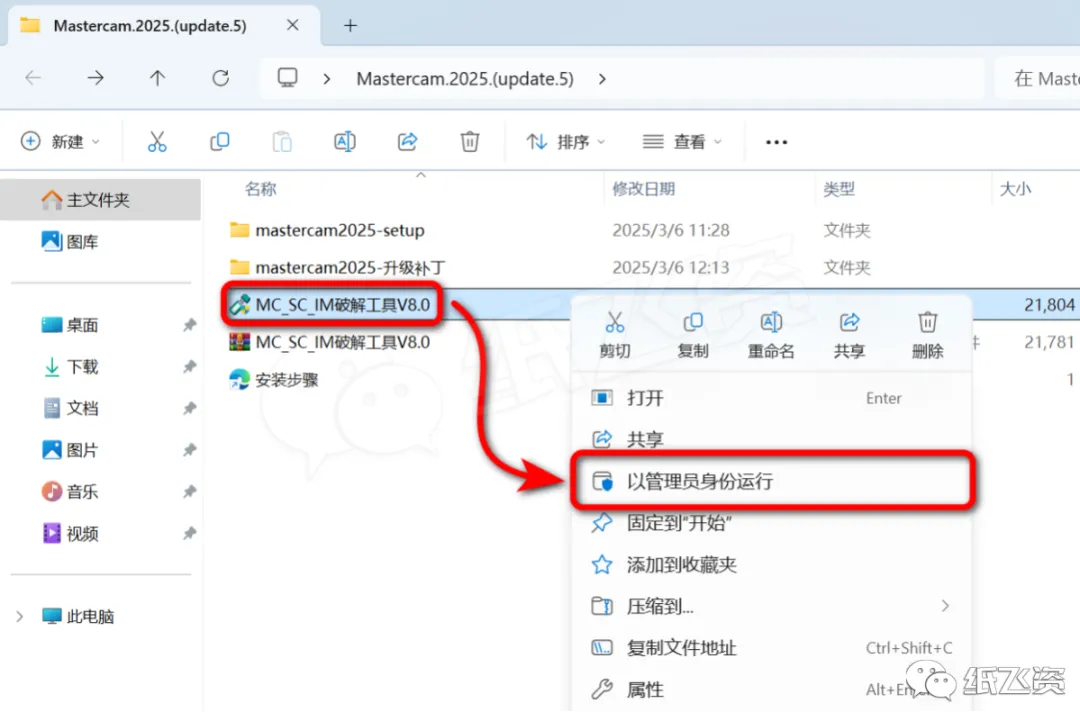This screenshot has height=712, width=1080.
Task: Select 共享 entry below 打开
Action: pos(771,439)
